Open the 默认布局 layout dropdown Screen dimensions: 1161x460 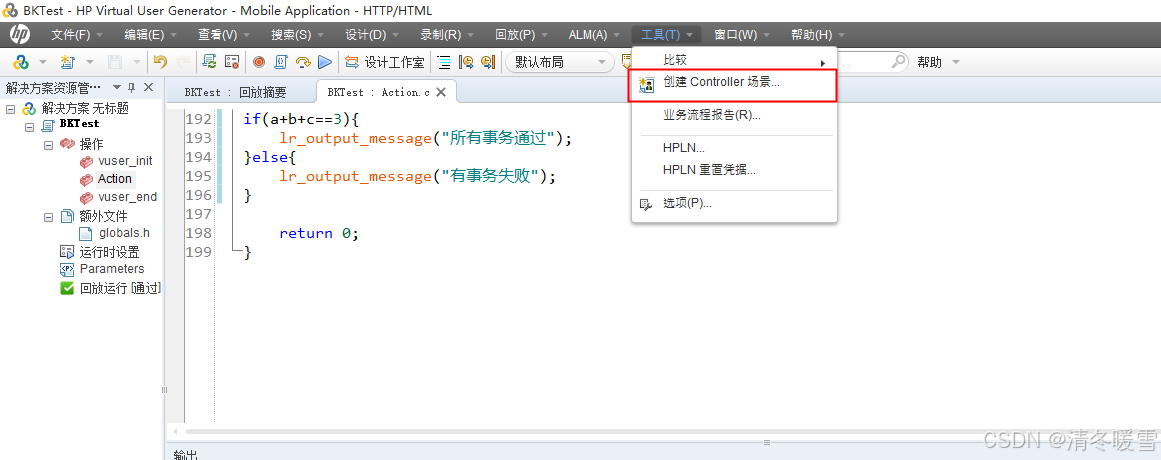click(x=559, y=62)
